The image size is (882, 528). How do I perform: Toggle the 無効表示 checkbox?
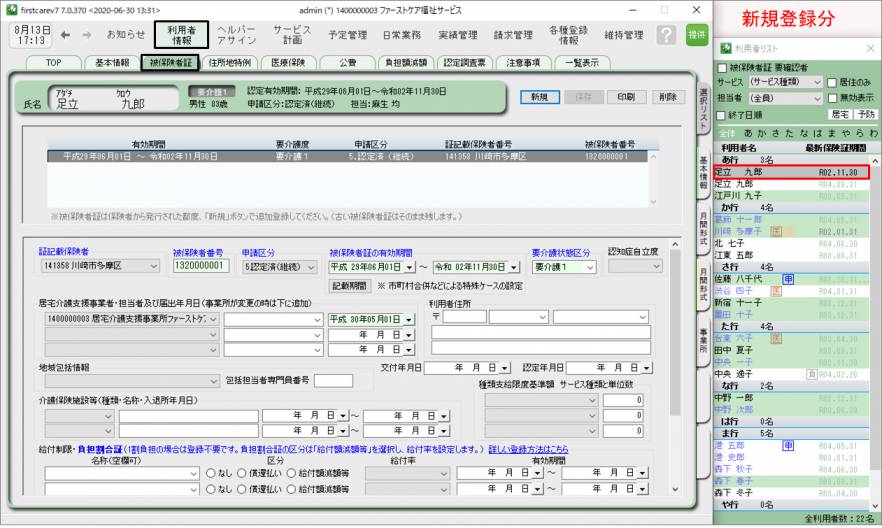coord(833,98)
